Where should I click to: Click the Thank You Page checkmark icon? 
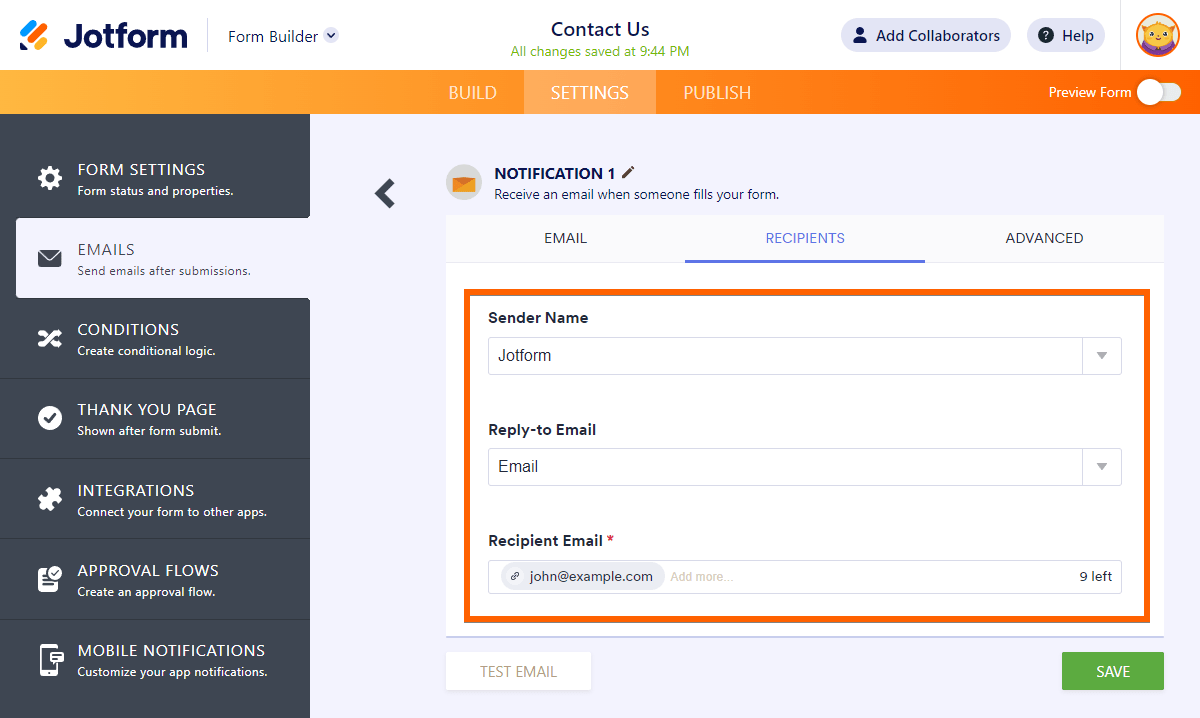pos(50,418)
